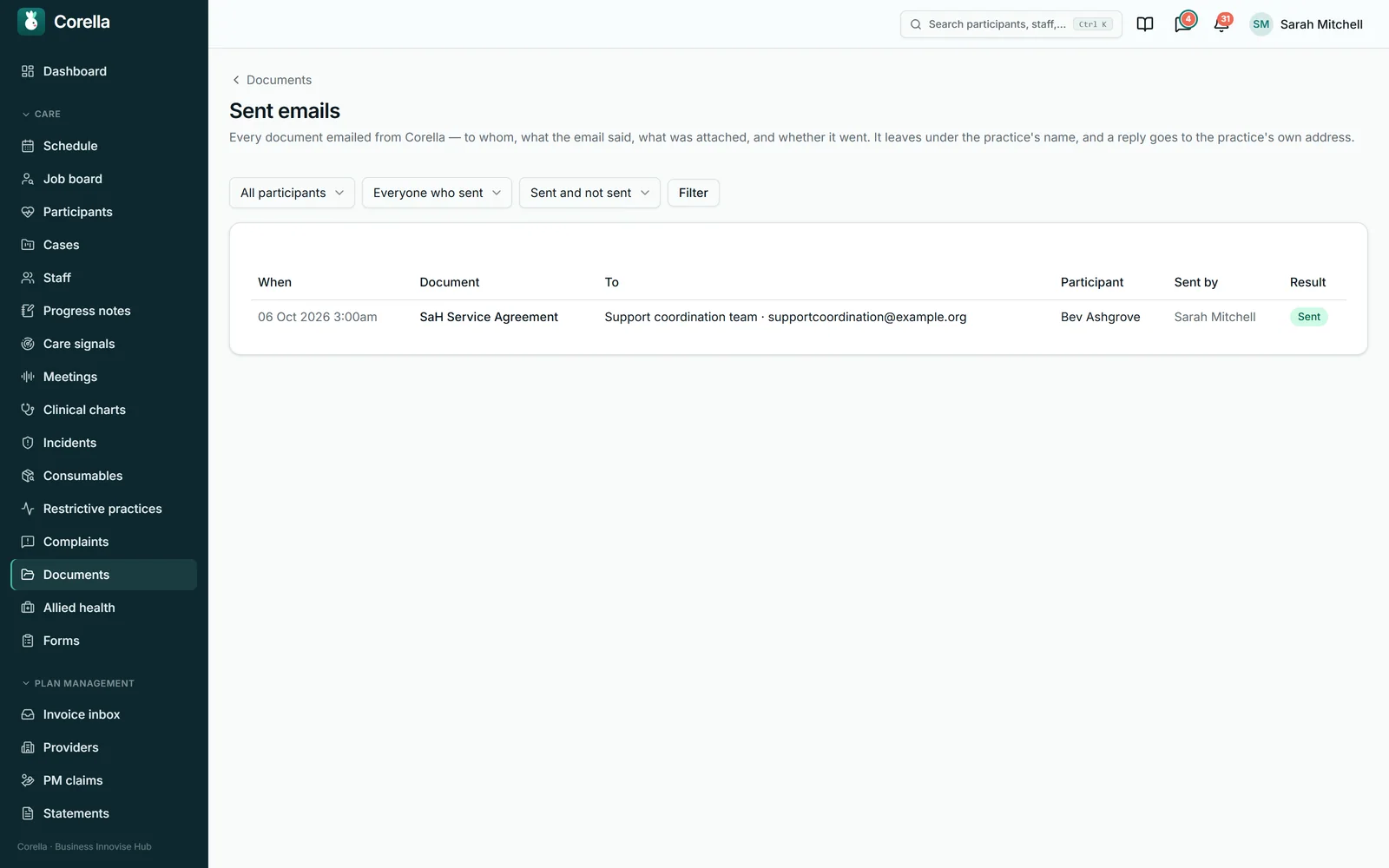Collapse the PLAN MANAGEMENT sidebar section
Screen dimensions: 1389x868
pyautogui.click(x=78, y=683)
